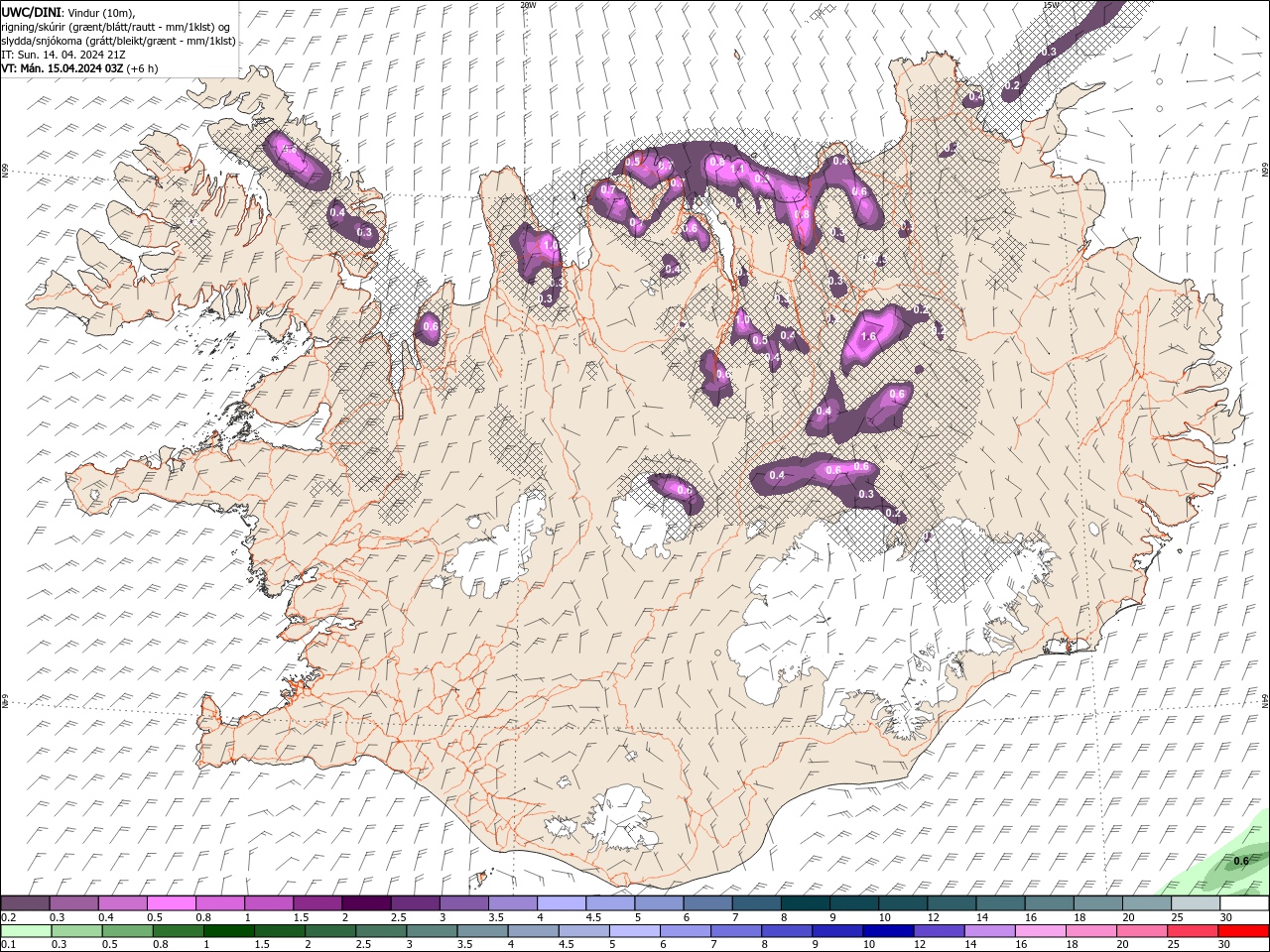Viewport: 1270px width, 952px height.
Task: Click the snow legend swatch between 8 and 9
Action: pyautogui.click(x=805, y=903)
